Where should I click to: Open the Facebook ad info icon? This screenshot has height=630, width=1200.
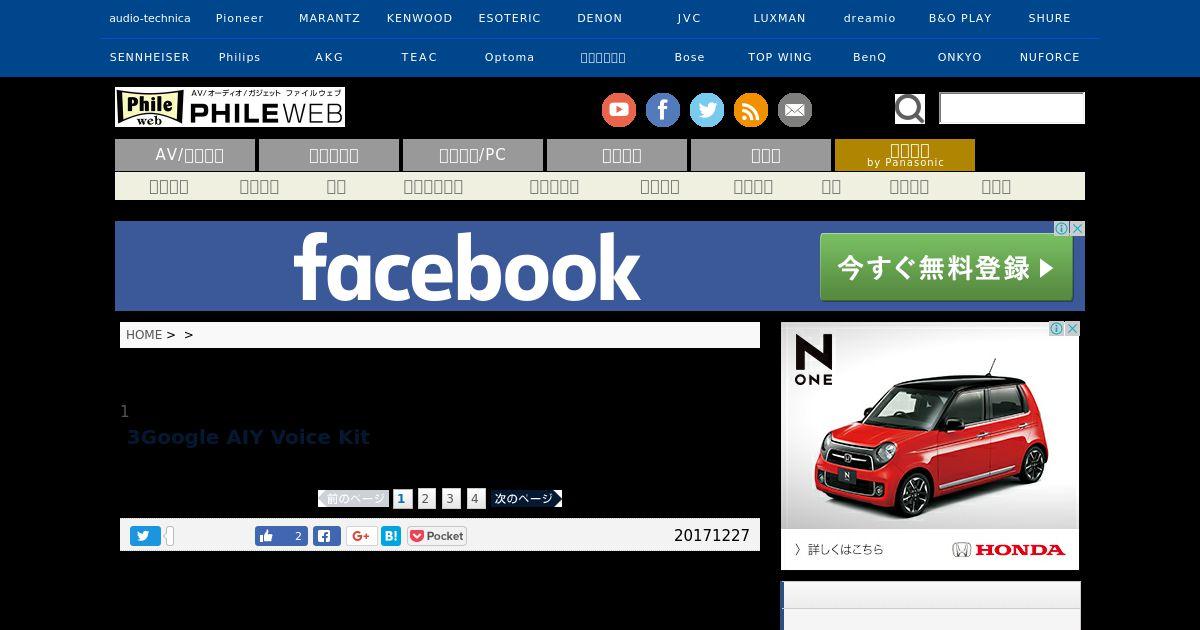coord(1063,228)
